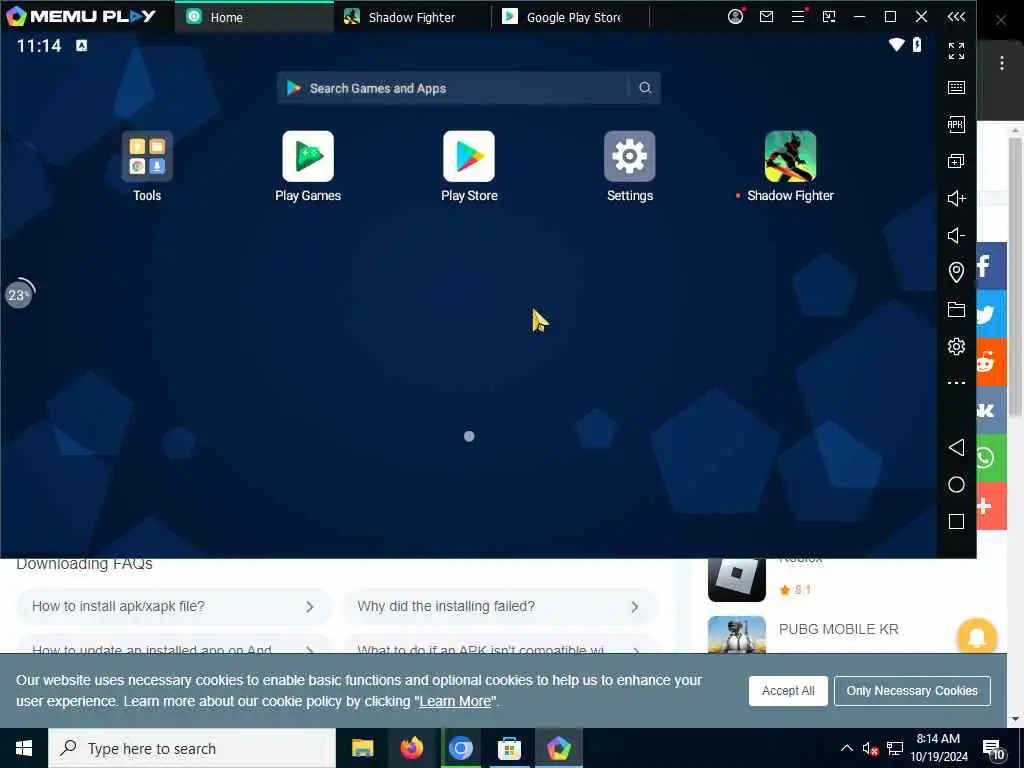Image resolution: width=1024 pixels, height=768 pixels.
Task: Open the MEmu account profile icon
Action: pyautogui.click(x=735, y=16)
